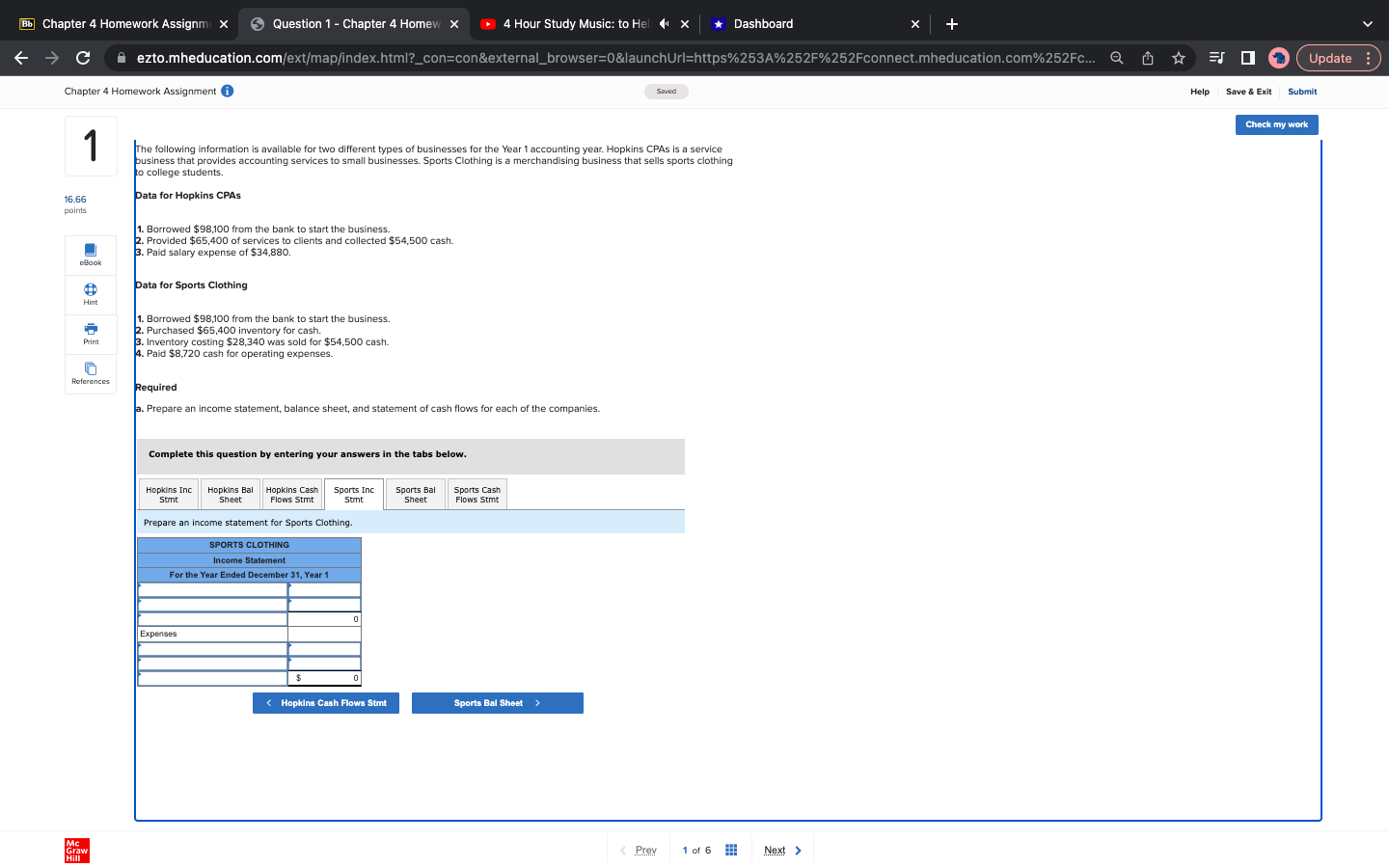The width and height of the screenshot is (1389, 868).
Task: Expand the browser tab search chevron
Action: coord(1367,24)
